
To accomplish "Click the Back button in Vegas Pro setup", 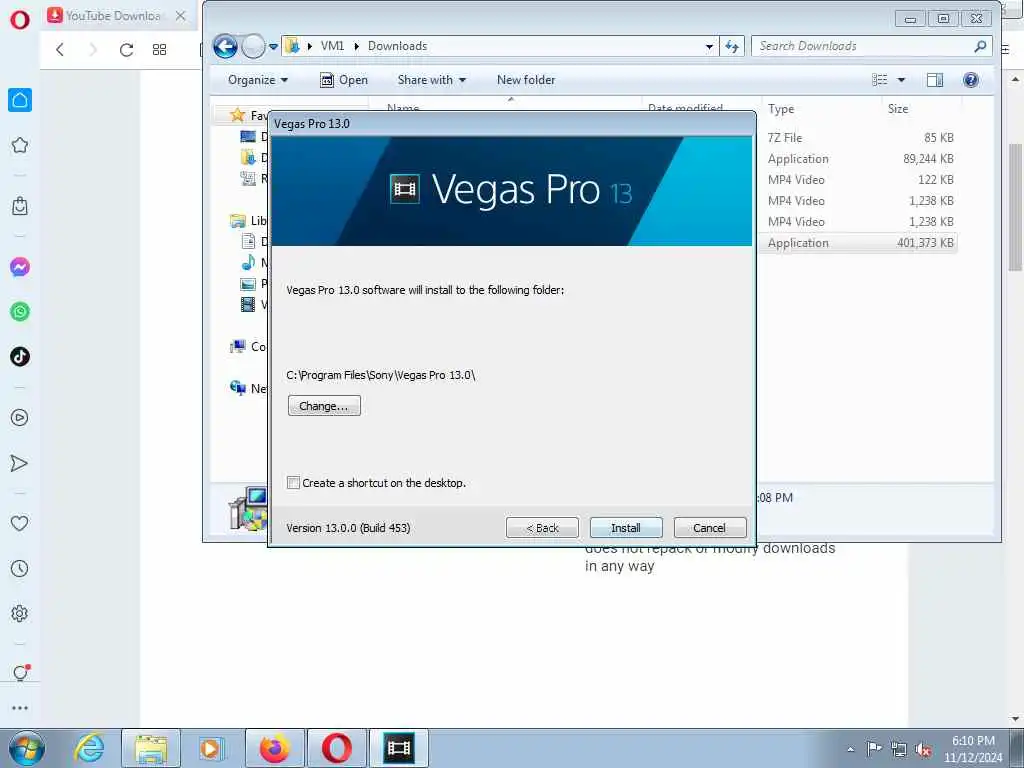I will click(x=542, y=528).
